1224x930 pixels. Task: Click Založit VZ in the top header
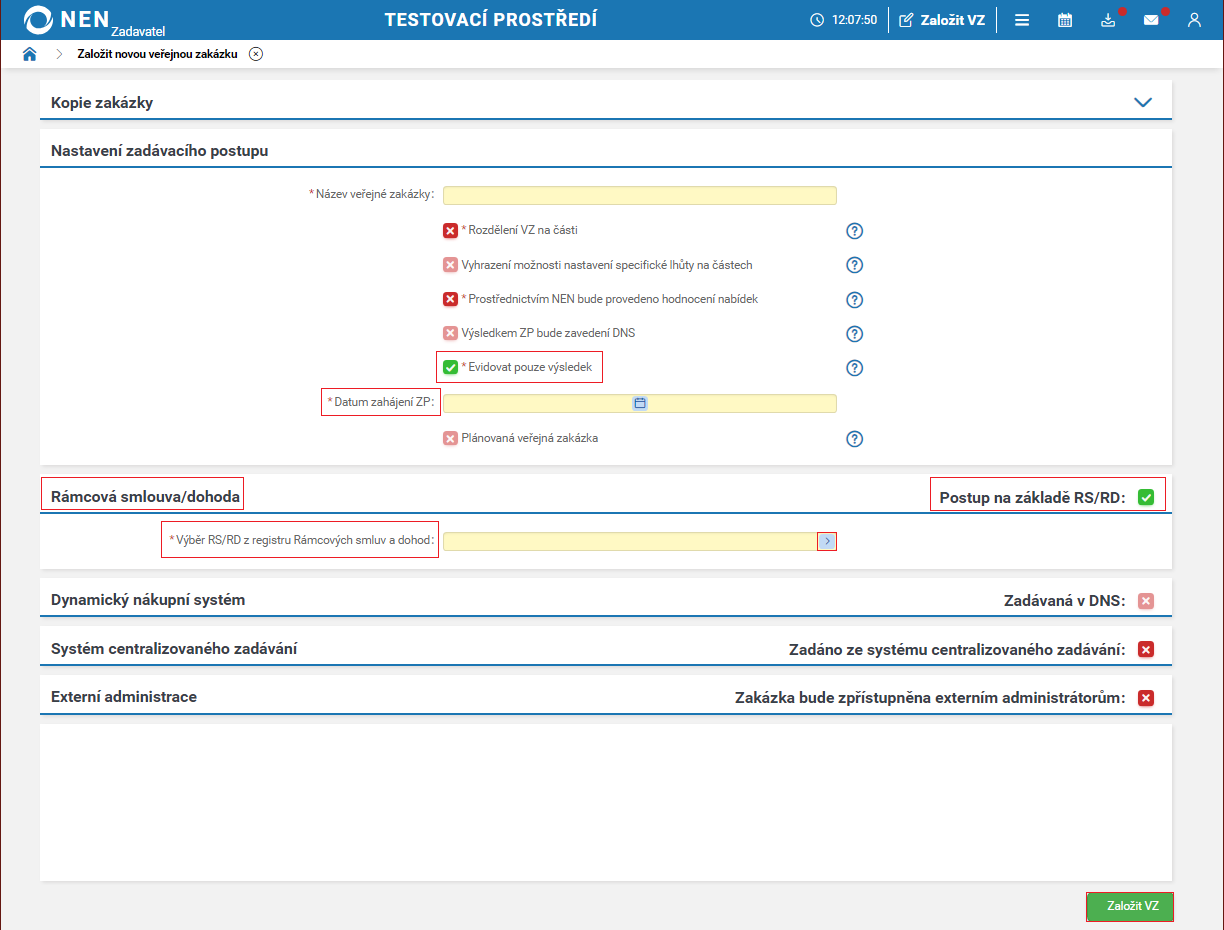coord(942,20)
